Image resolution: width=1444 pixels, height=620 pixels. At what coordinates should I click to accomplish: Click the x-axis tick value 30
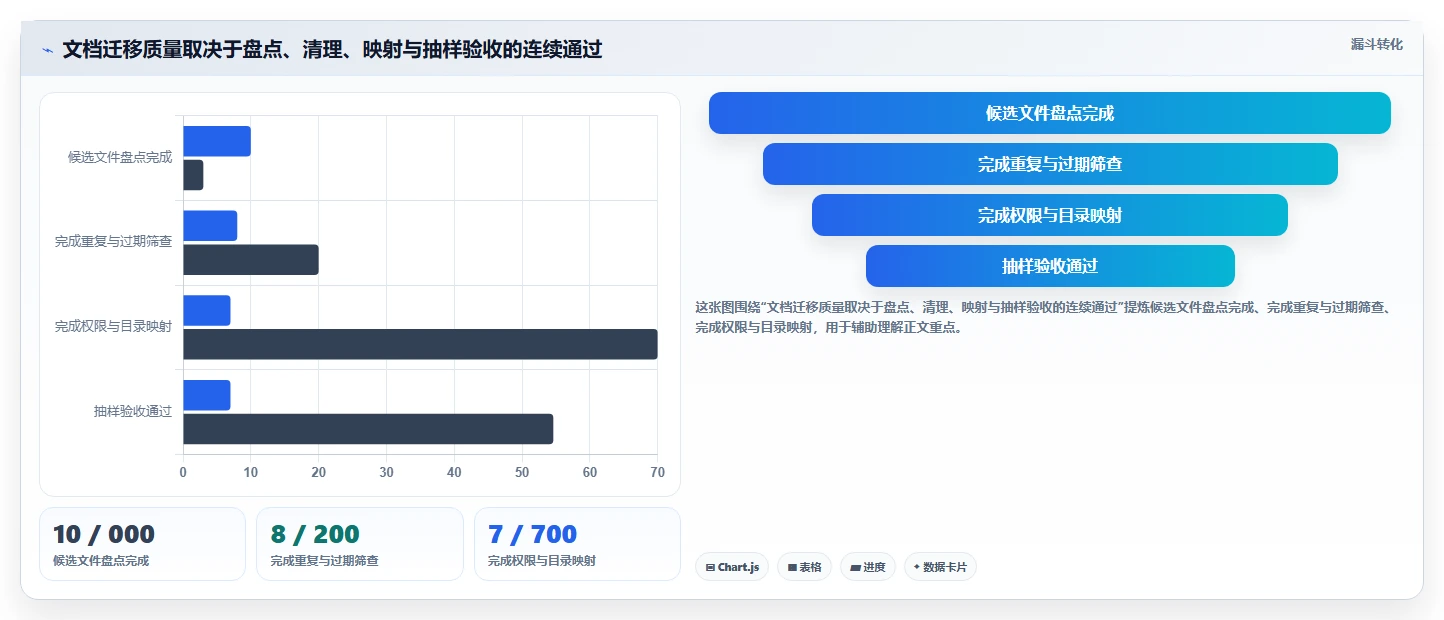click(x=386, y=472)
